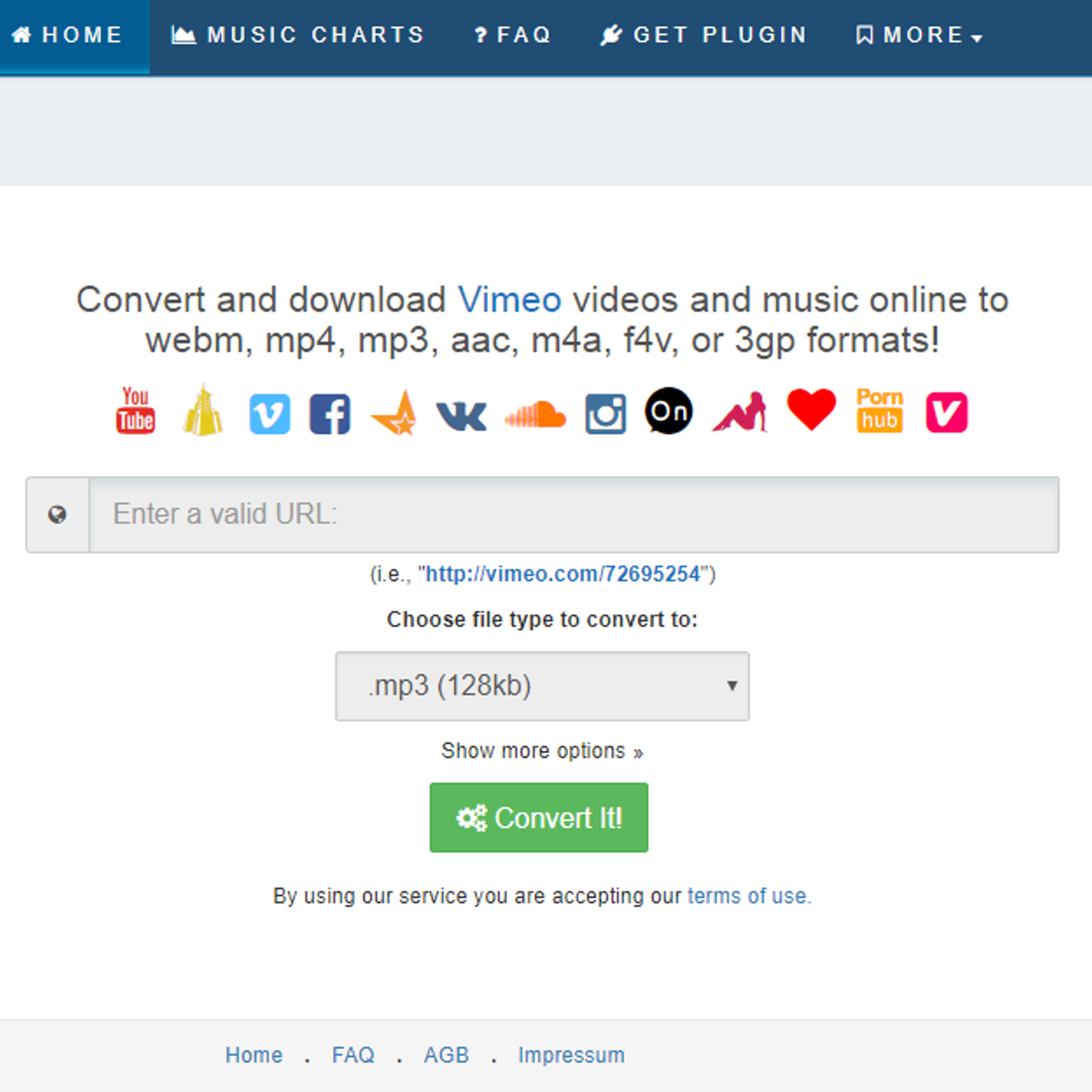This screenshot has height=1092, width=1092.
Task: Select the blue Vimeo icon
Action: tap(270, 414)
